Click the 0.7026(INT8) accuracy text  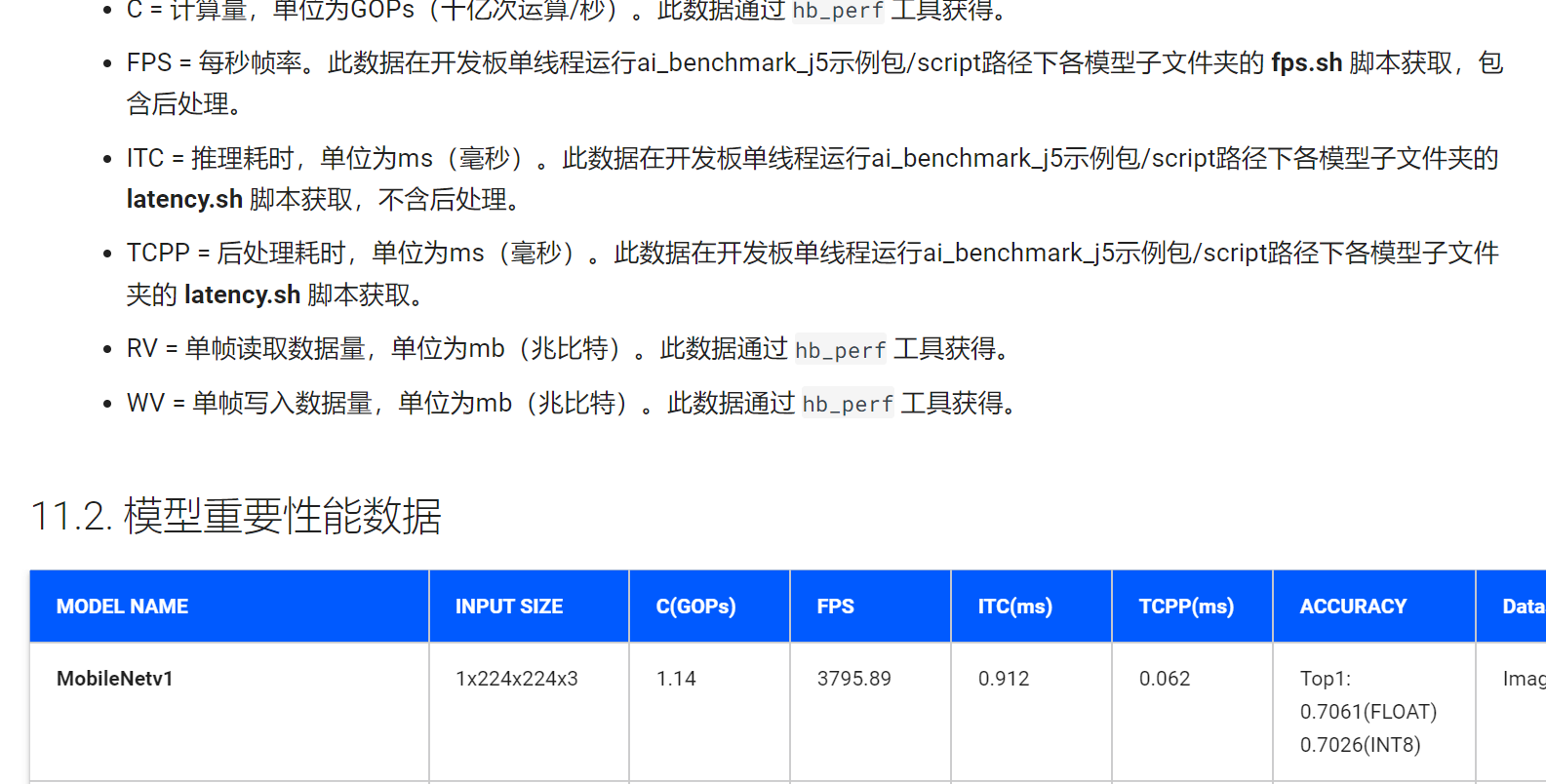coord(1360,745)
